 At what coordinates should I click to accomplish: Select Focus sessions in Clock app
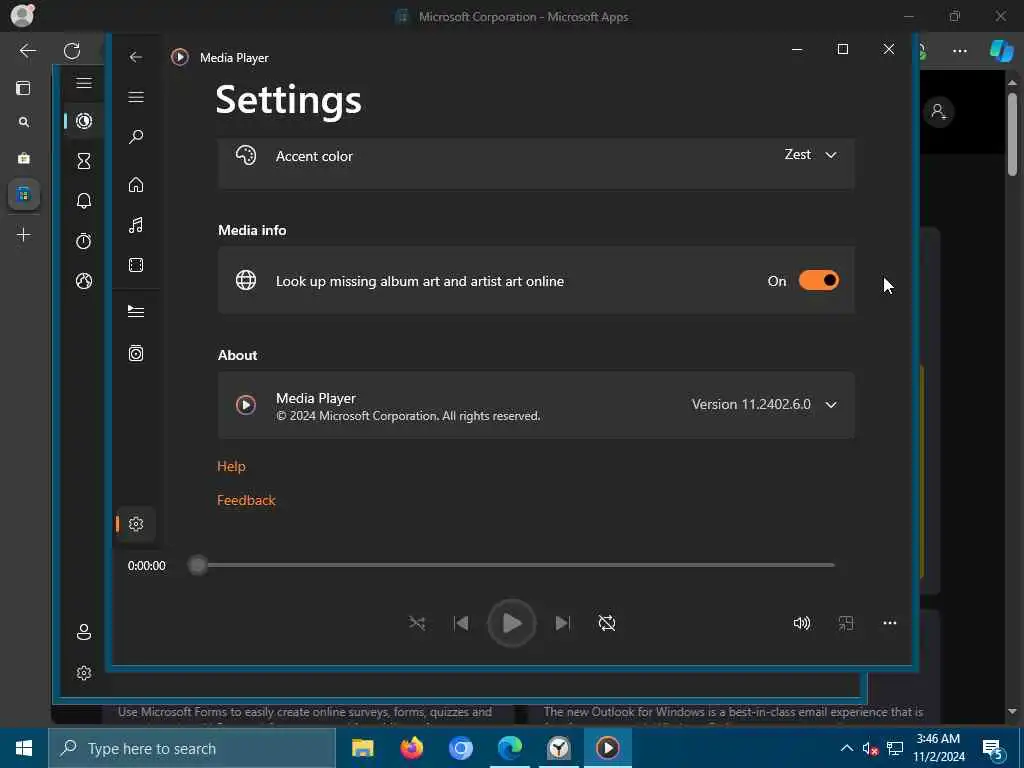pos(84,121)
